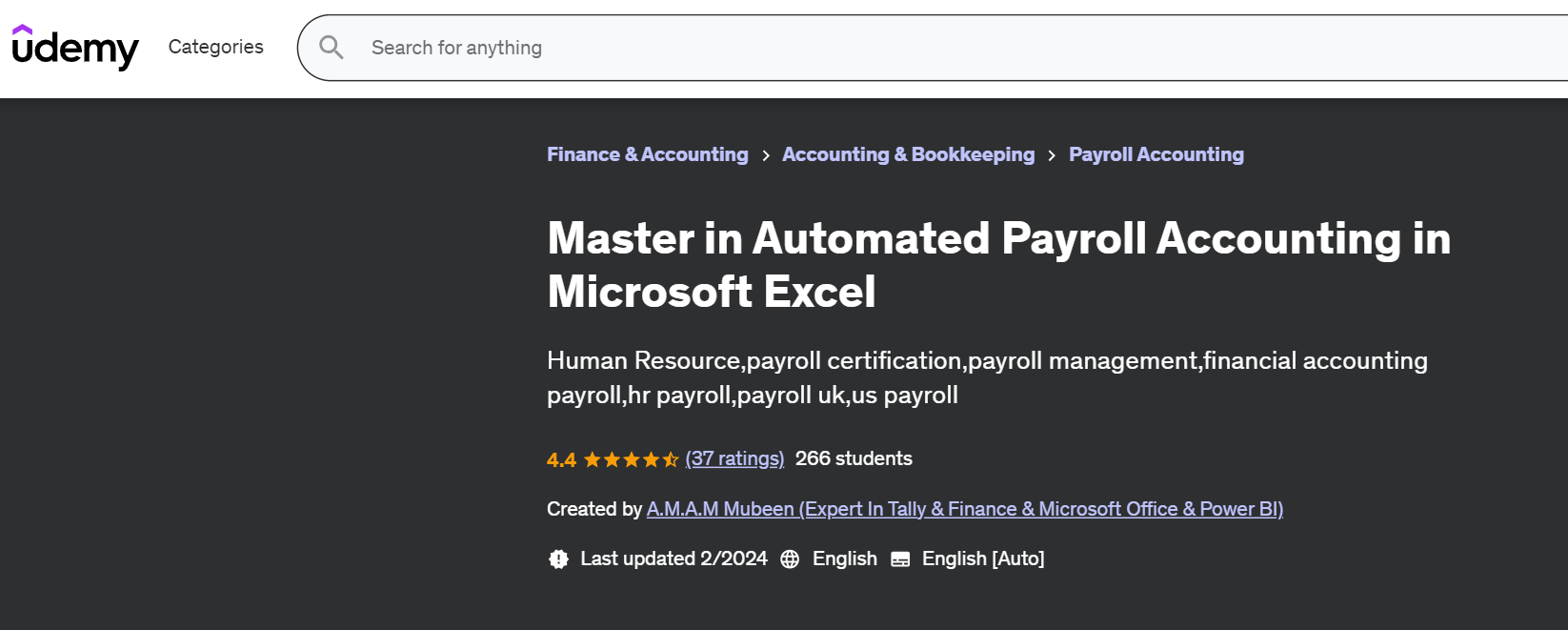This screenshot has height=630, width=1568.
Task: Click the English language text
Action: tap(844, 559)
